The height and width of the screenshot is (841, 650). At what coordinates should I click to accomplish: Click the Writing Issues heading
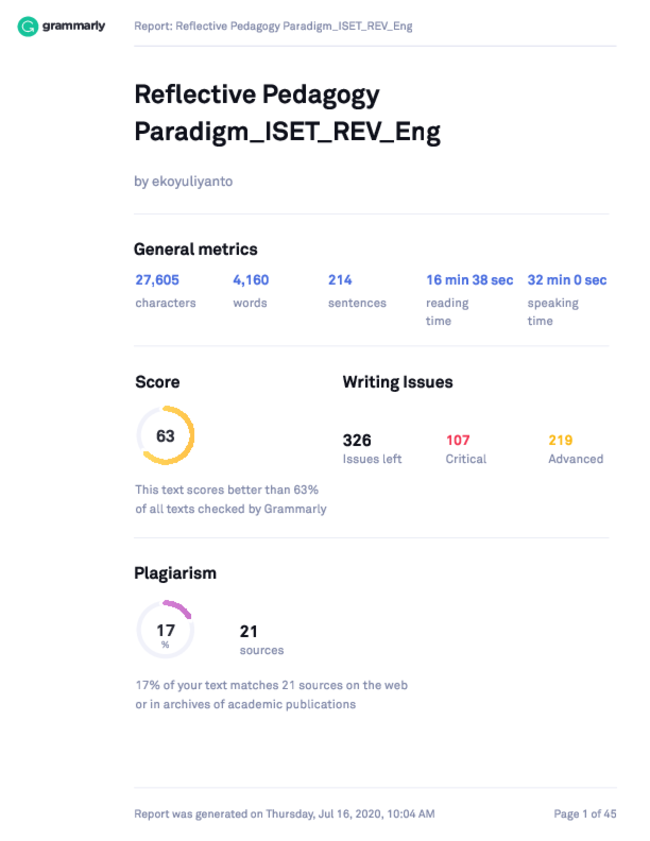397,382
